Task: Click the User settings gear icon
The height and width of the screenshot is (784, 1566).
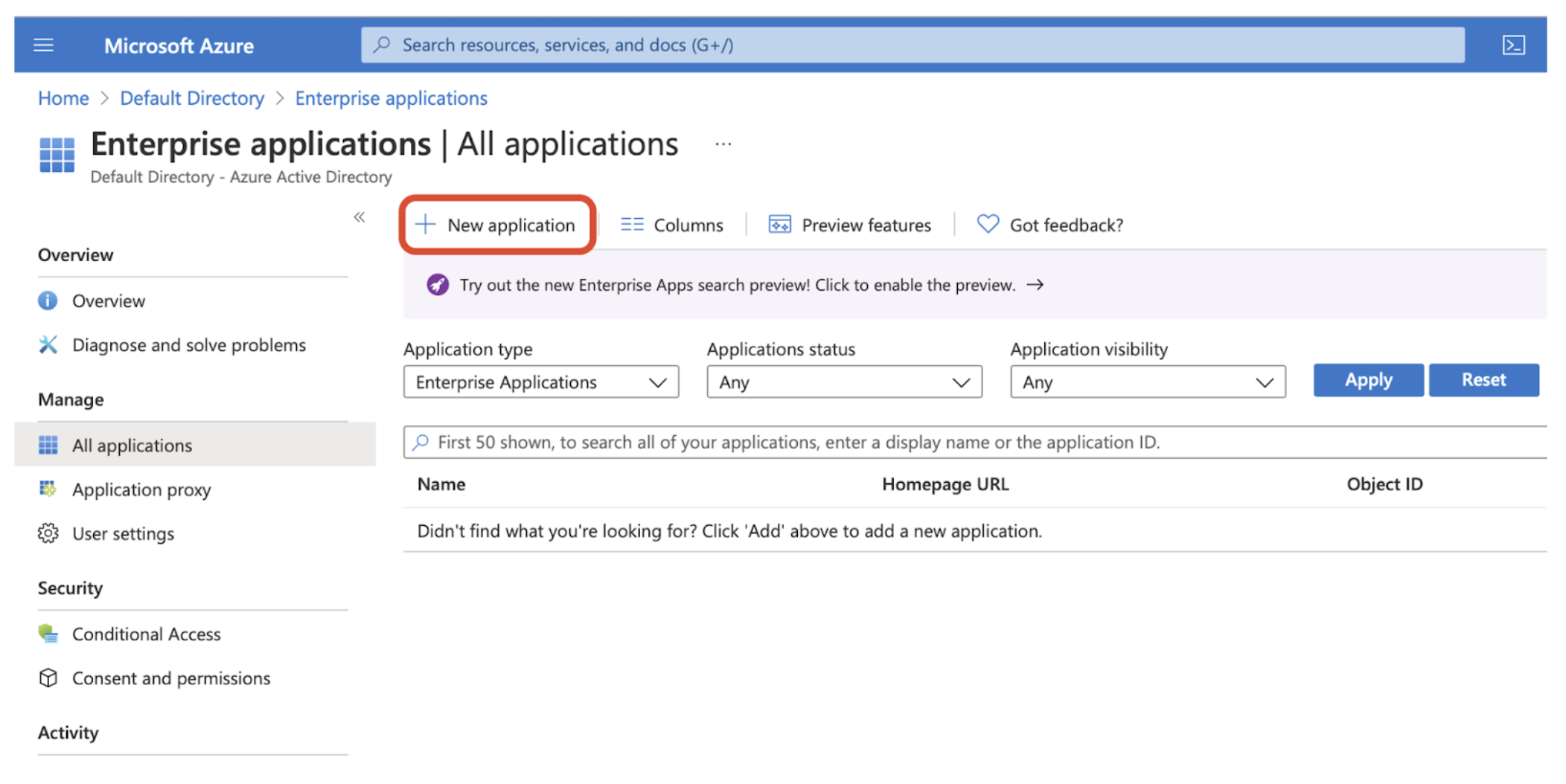Action: (48, 533)
